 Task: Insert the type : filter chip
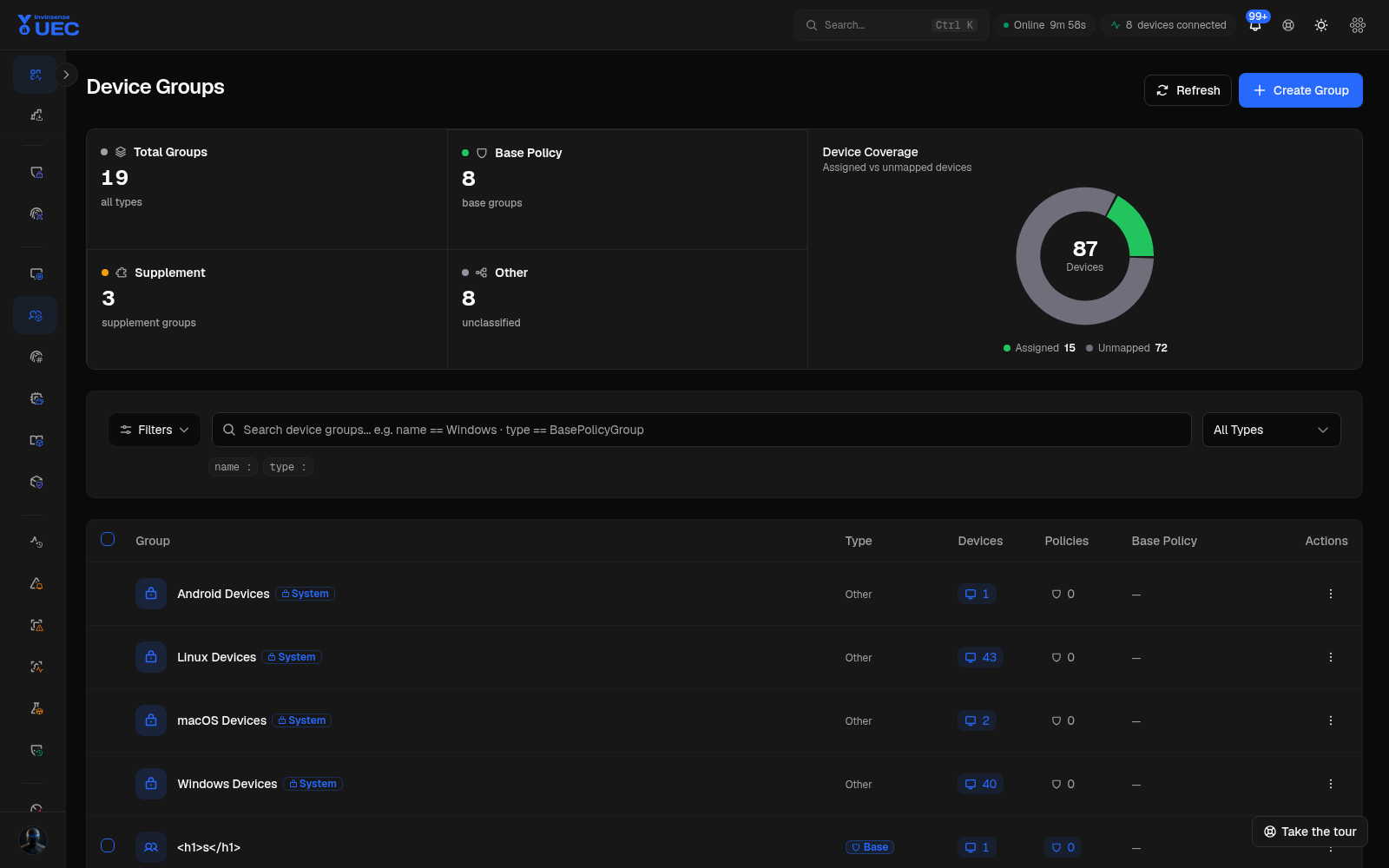(287, 467)
